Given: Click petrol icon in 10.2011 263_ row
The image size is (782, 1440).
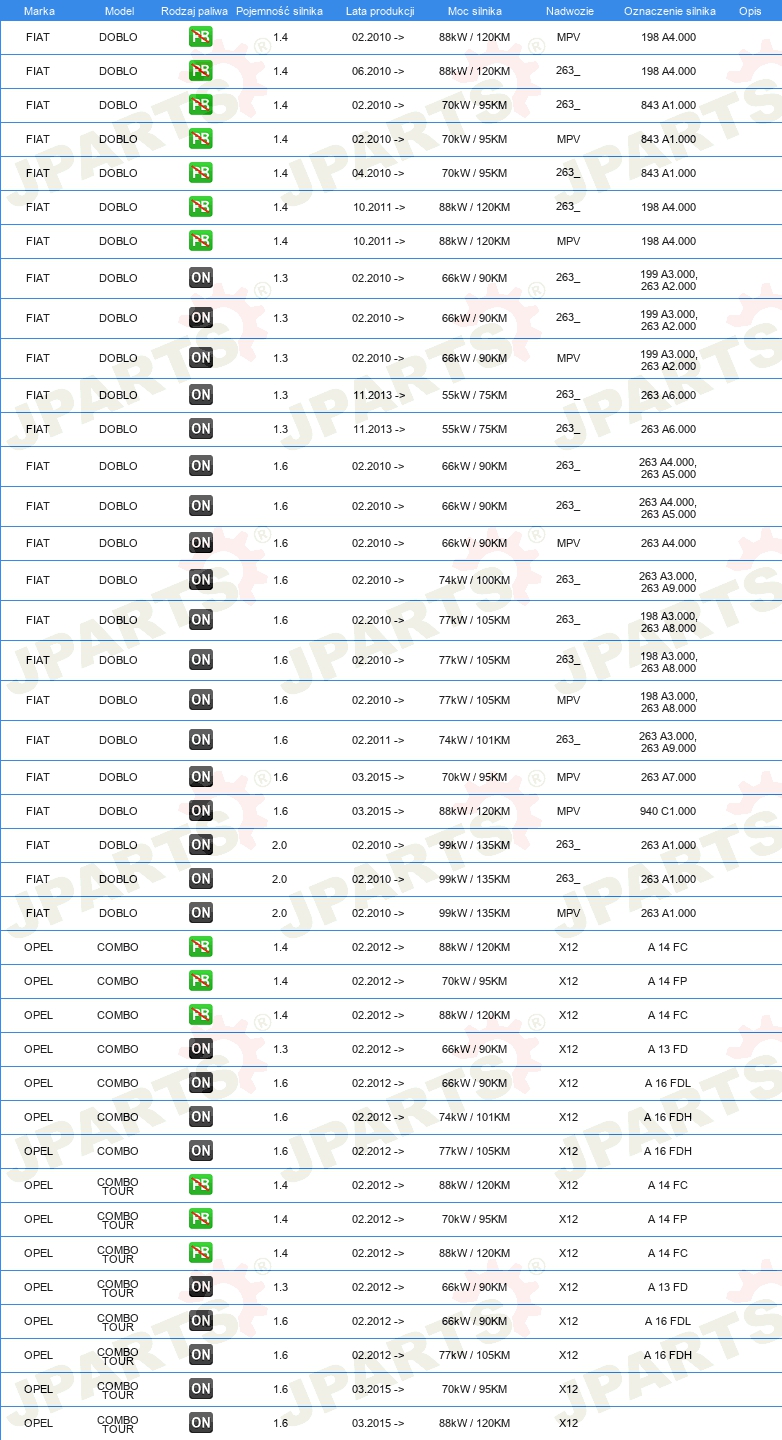Looking at the screenshot, I should tap(200, 207).
